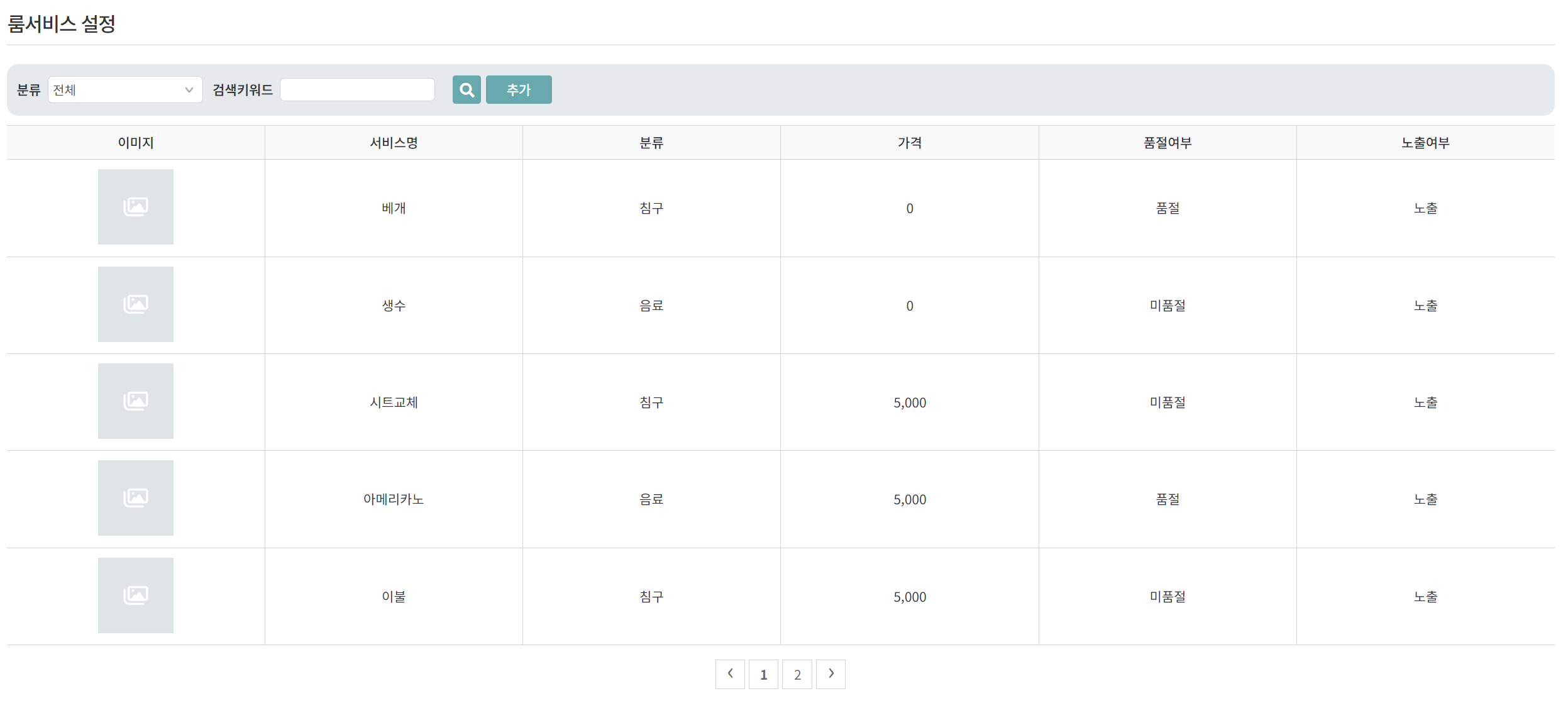1568x708 pixels.
Task: Select page 1 in pagination
Action: coord(763,674)
